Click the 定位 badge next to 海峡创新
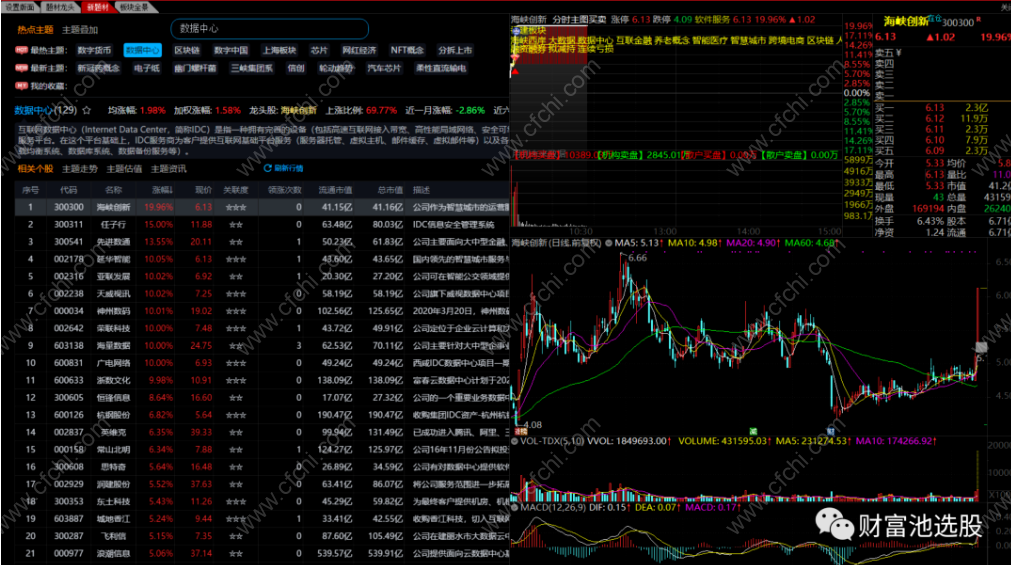 pyautogui.click(x=934, y=19)
